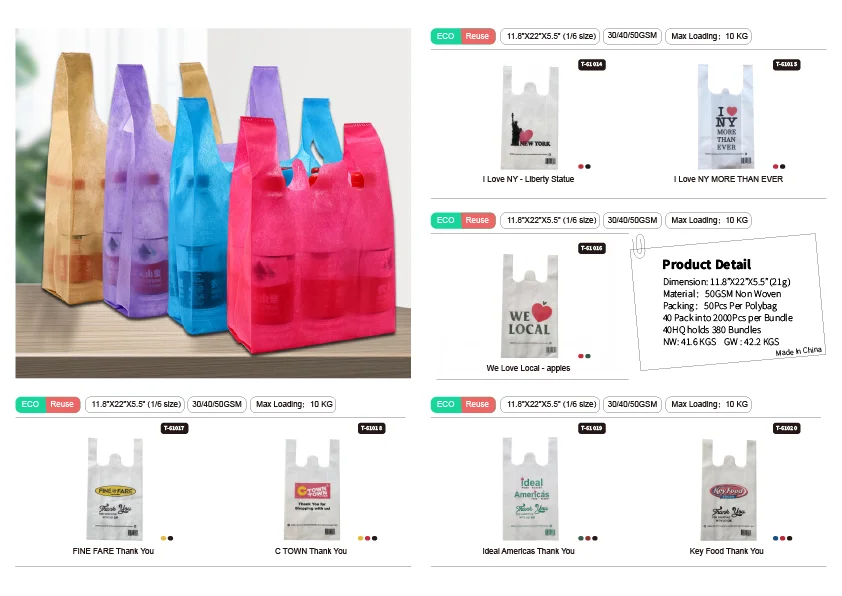The image size is (842, 596).
Task: Click the colorful non-woven bags main photo
Action: pos(213,203)
